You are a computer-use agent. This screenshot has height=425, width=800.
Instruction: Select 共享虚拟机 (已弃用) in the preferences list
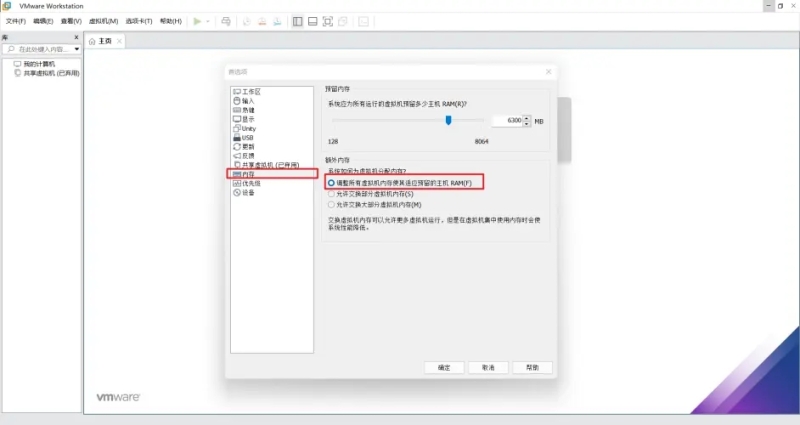[266, 165]
